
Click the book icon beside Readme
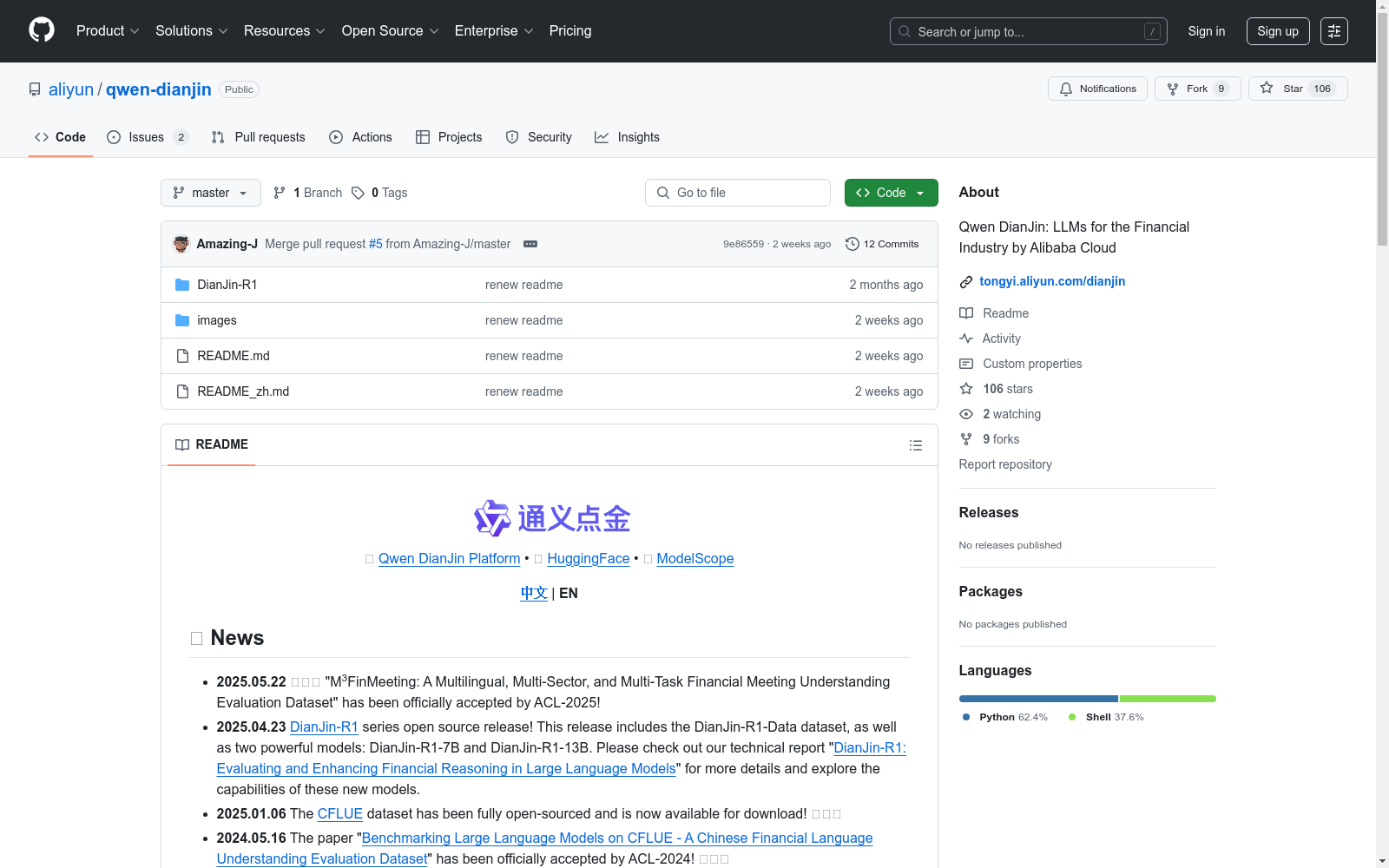(x=966, y=313)
